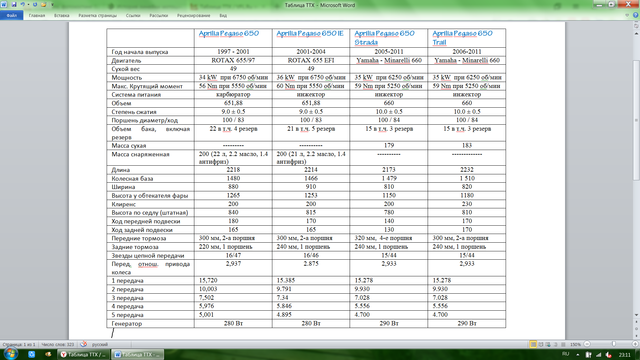
Task: Open the Вставка ribbon tab
Action: [62, 16]
